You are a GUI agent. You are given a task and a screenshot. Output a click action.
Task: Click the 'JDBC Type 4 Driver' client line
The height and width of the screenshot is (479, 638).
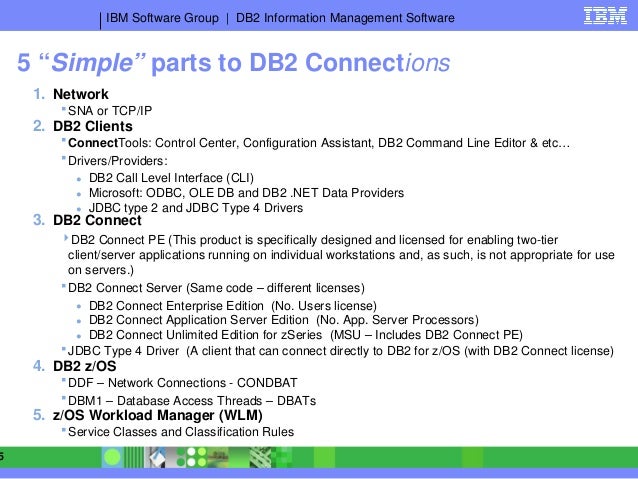point(341,351)
